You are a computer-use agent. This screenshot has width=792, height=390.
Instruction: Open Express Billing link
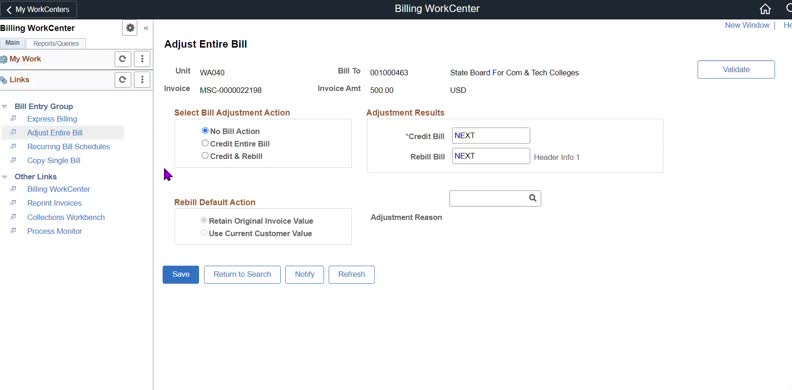[52, 119]
